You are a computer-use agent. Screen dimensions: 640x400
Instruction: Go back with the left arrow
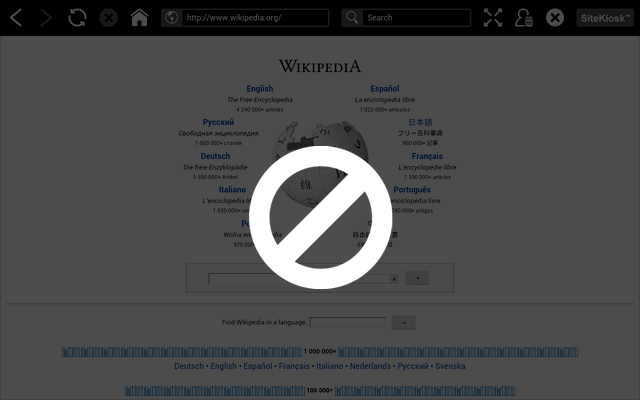pos(16,18)
